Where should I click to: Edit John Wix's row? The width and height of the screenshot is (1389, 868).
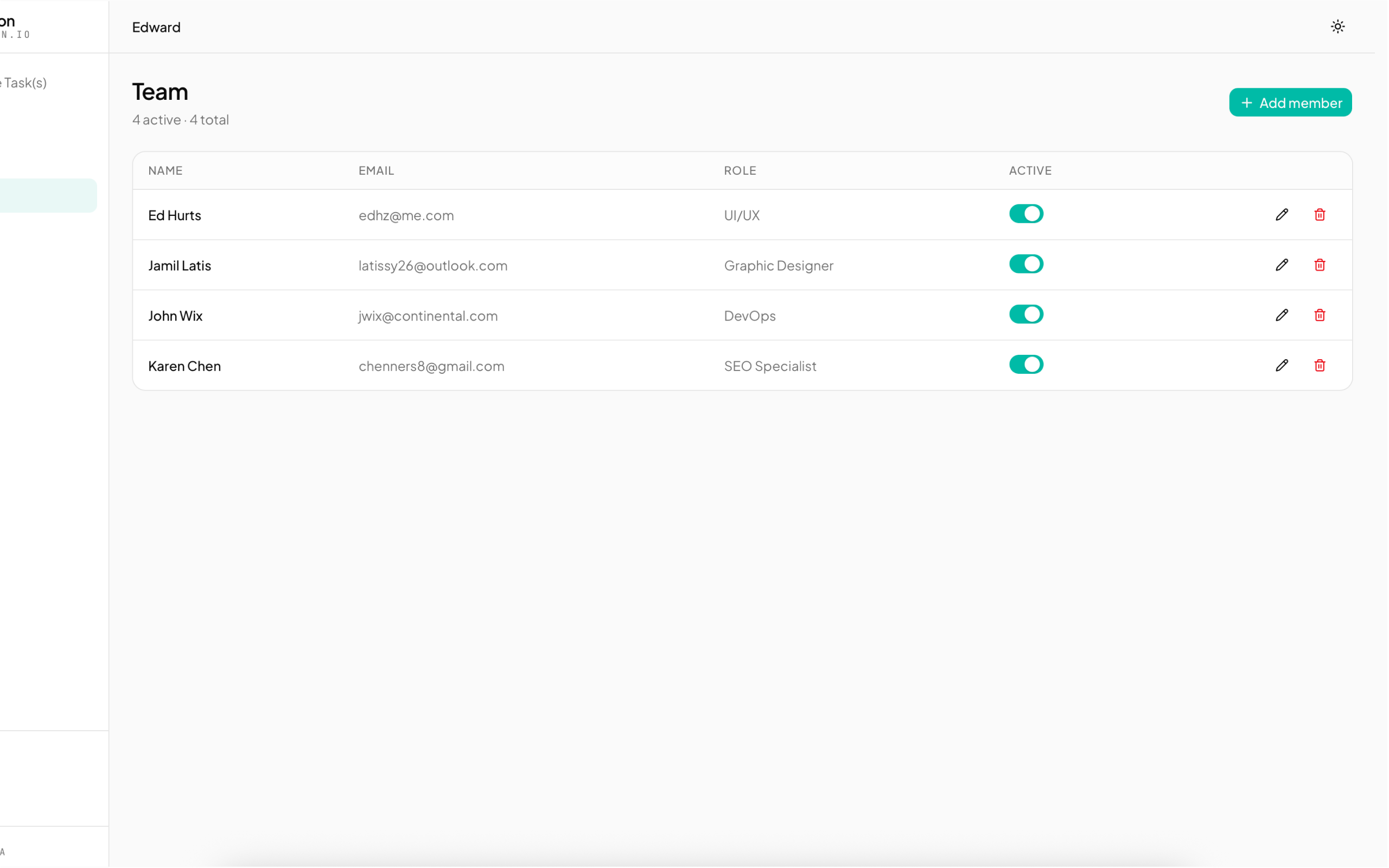(1282, 315)
